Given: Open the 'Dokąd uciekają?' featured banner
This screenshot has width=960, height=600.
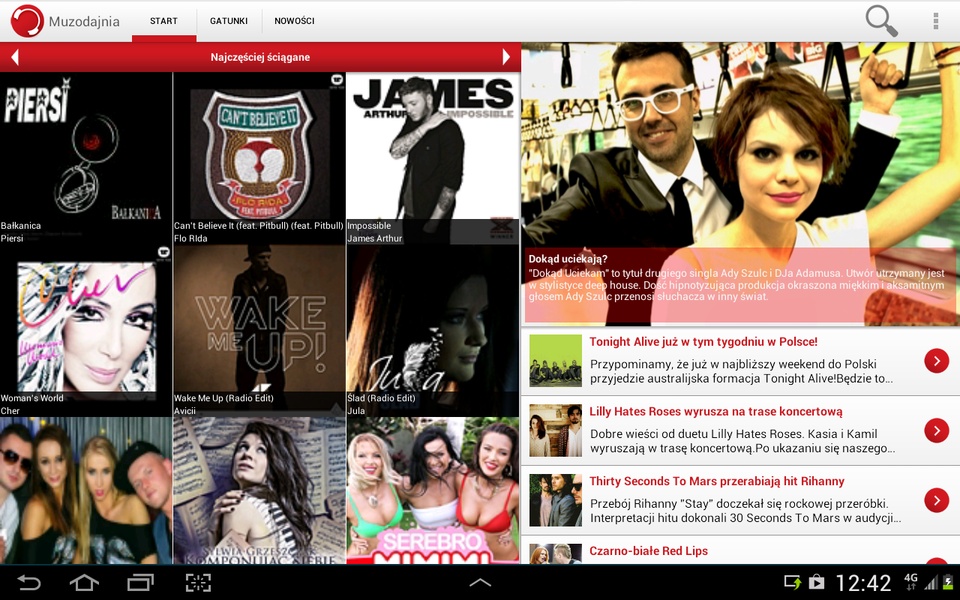Looking at the screenshot, I should point(740,184).
